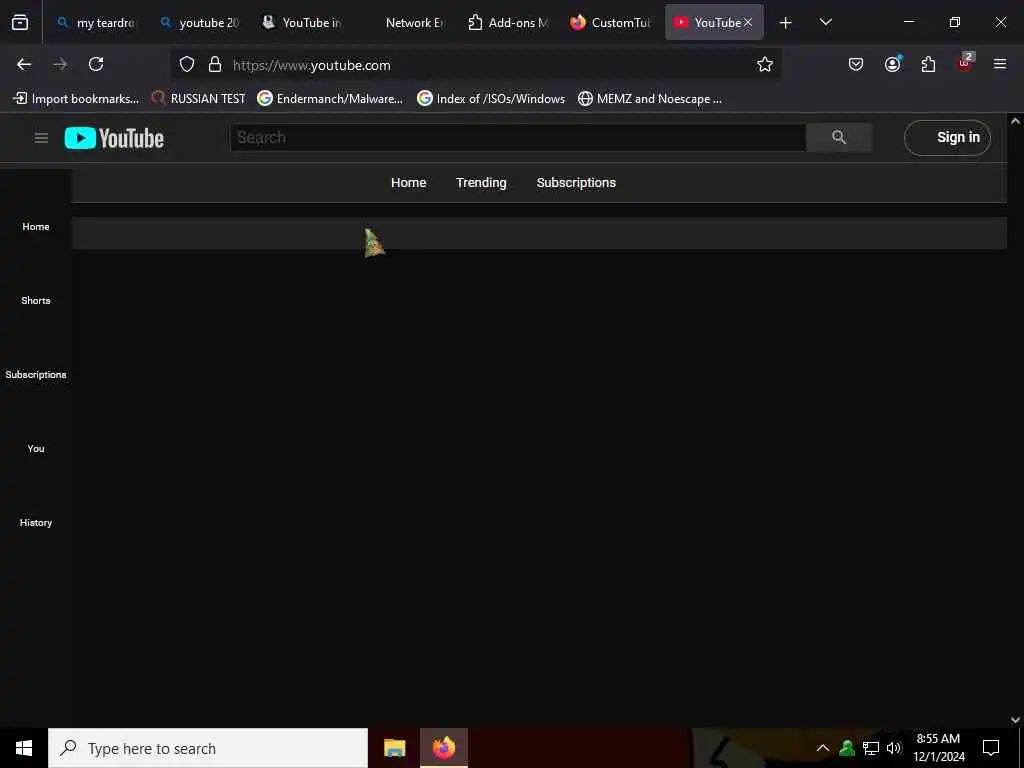Click the YouTube logo
Screen dimensions: 1024x768
point(114,138)
